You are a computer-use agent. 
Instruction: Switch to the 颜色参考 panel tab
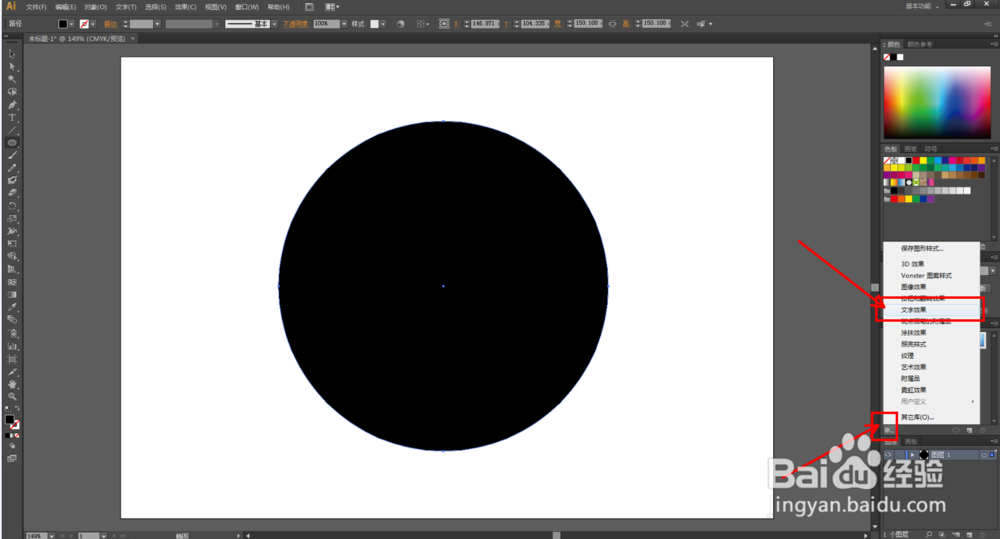920,45
